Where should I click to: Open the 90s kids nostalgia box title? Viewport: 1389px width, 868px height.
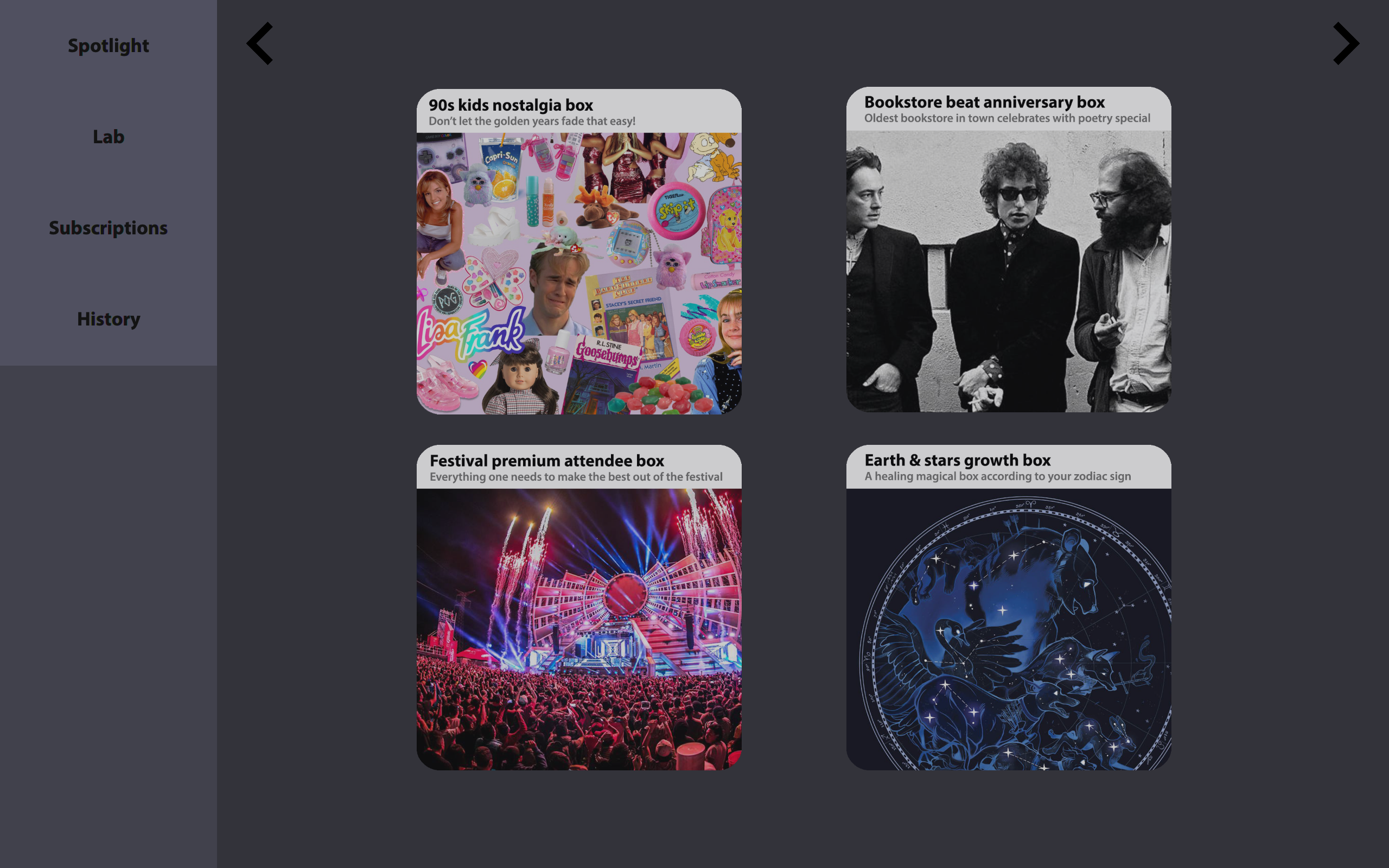tap(511, 105)
